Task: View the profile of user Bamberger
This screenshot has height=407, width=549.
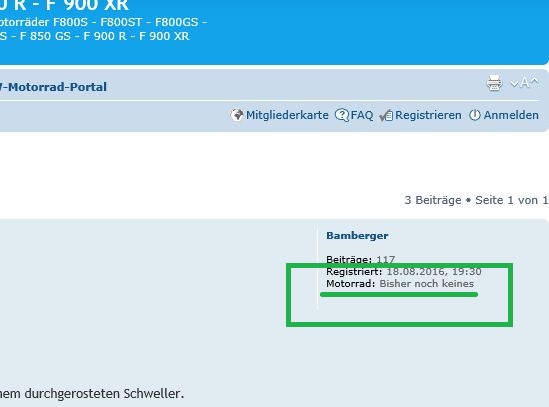Action: pyautogui.click(x=357, y=235)
